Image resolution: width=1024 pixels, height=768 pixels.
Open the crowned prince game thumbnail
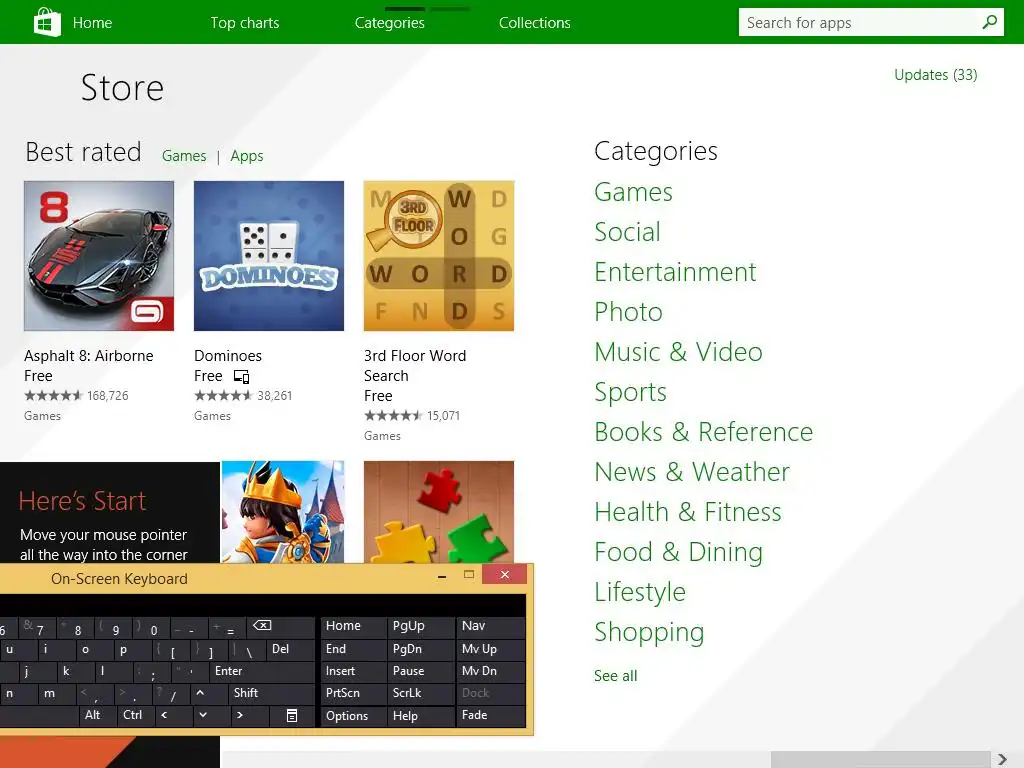pyautogui.click(x=283, y=512)
